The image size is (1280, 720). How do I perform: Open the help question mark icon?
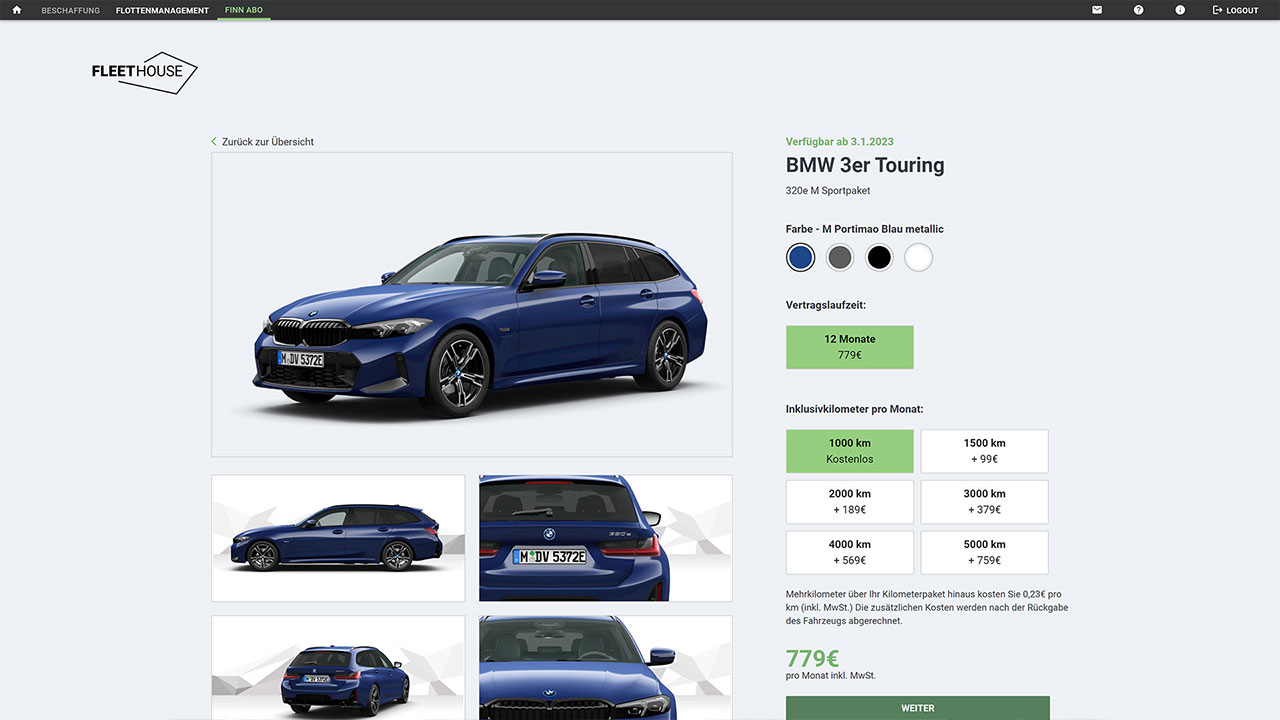tap(1138, 10)
